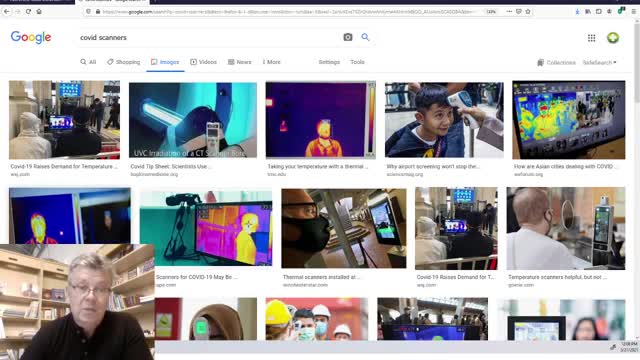Search by image using the camera icon
Screen dimensions: 640x360
pos(348,37)
